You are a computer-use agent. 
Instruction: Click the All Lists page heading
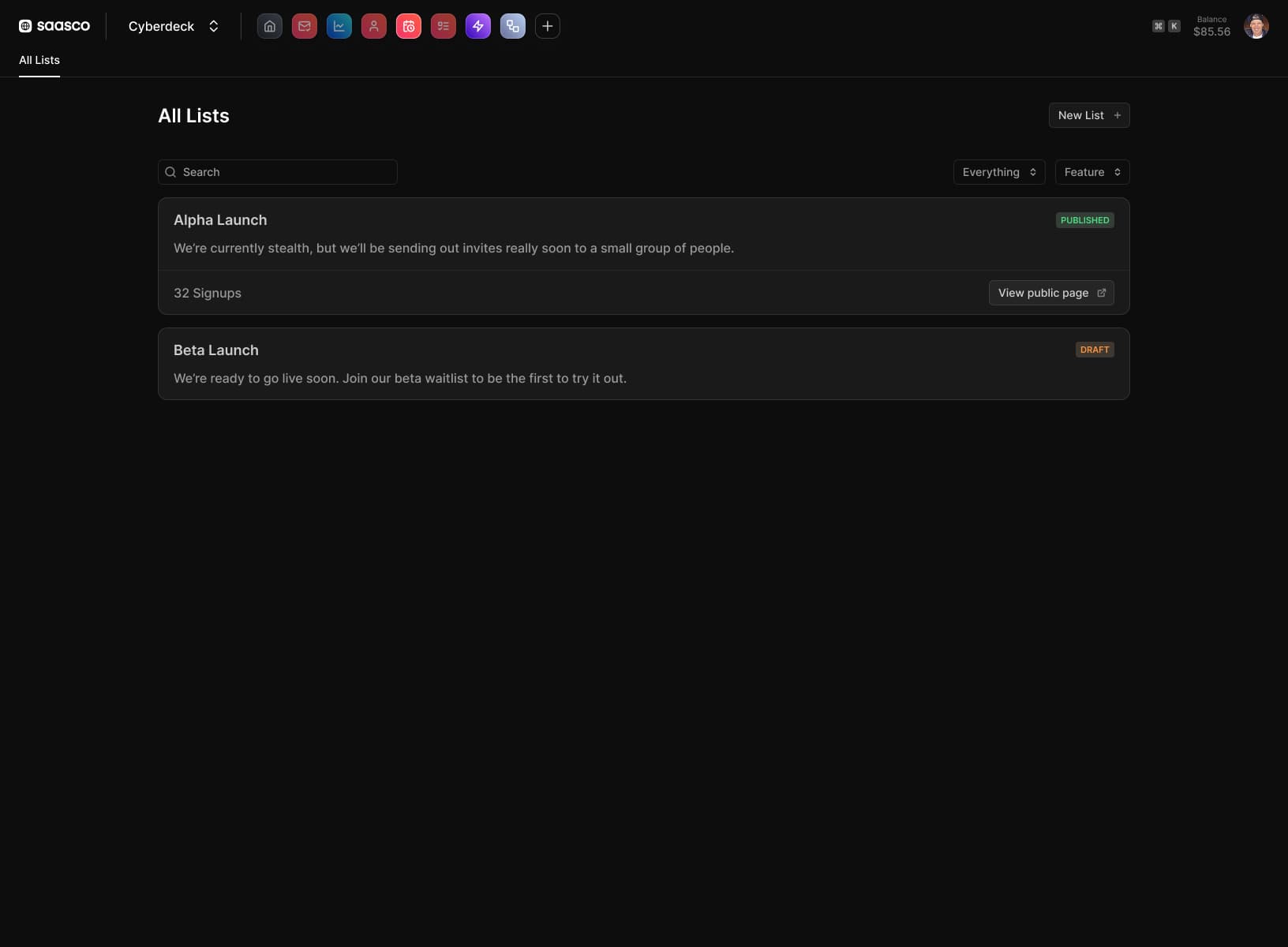(x=193, y=116)
